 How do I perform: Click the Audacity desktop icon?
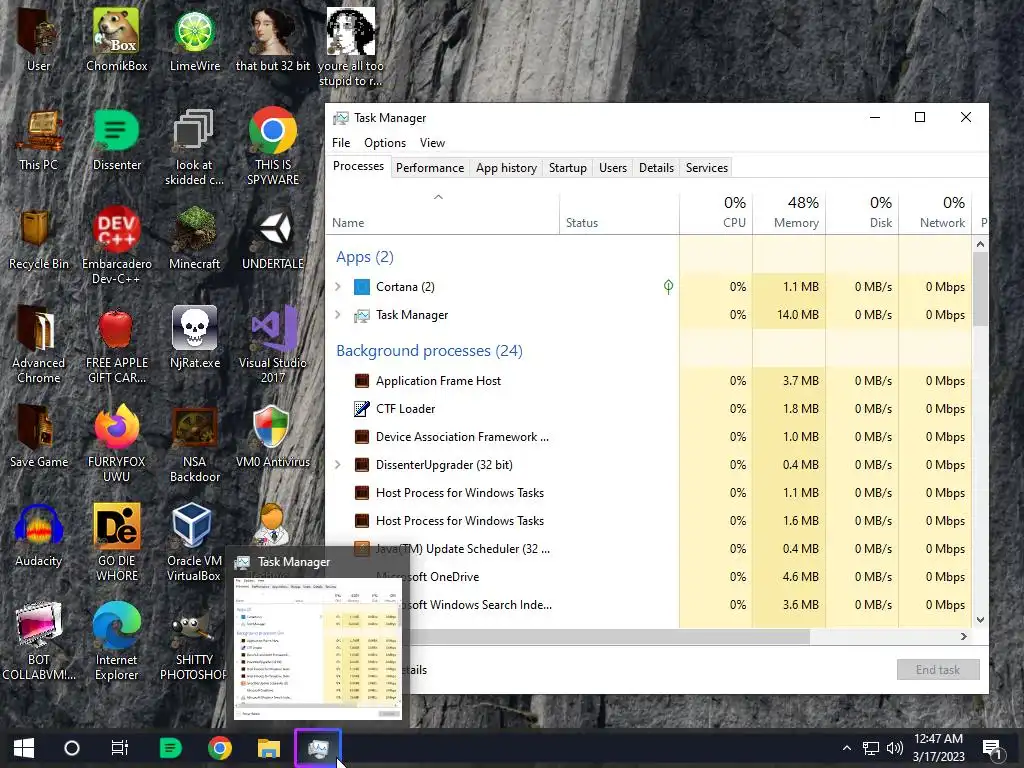(39, 536)
